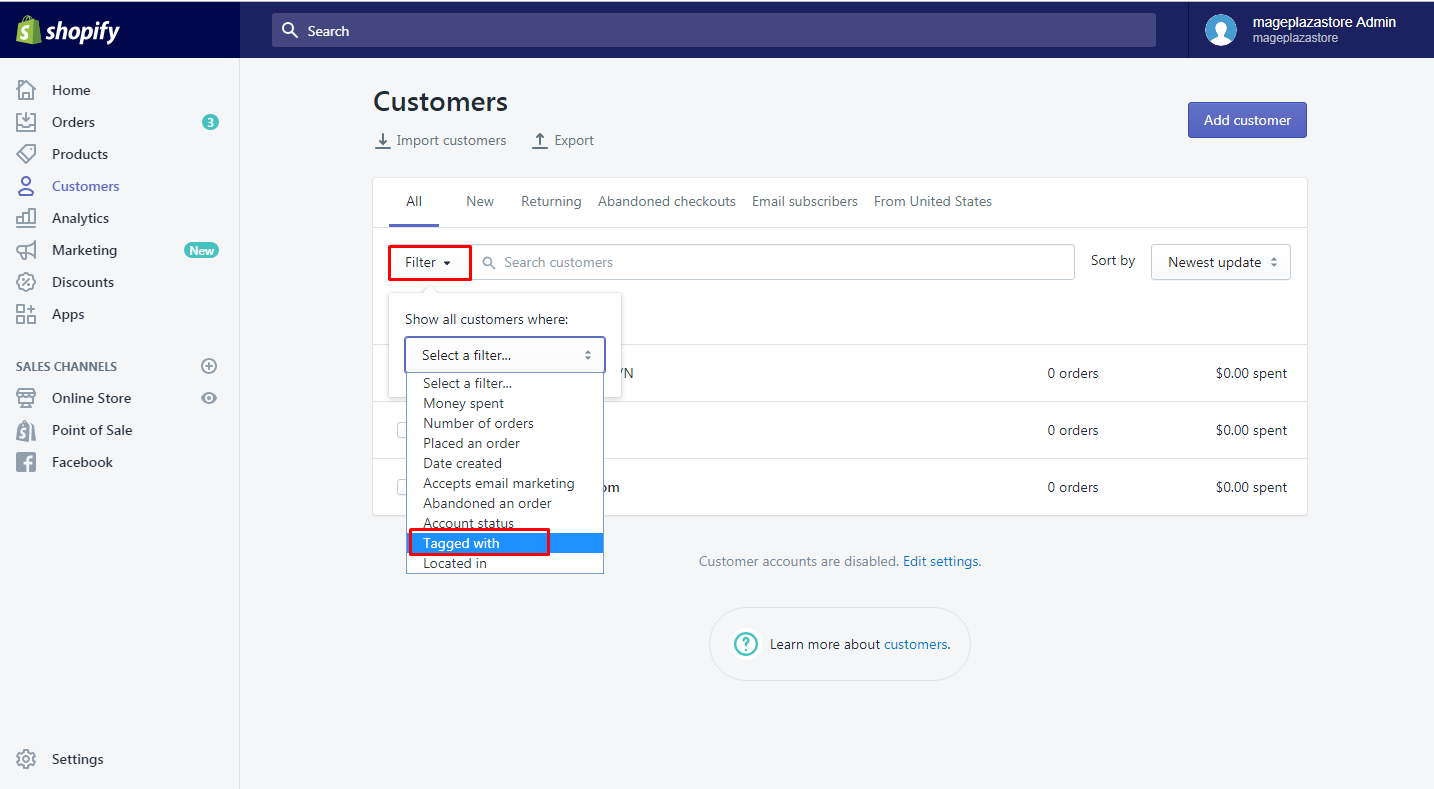Click the Products tag icon

(26, 154)
